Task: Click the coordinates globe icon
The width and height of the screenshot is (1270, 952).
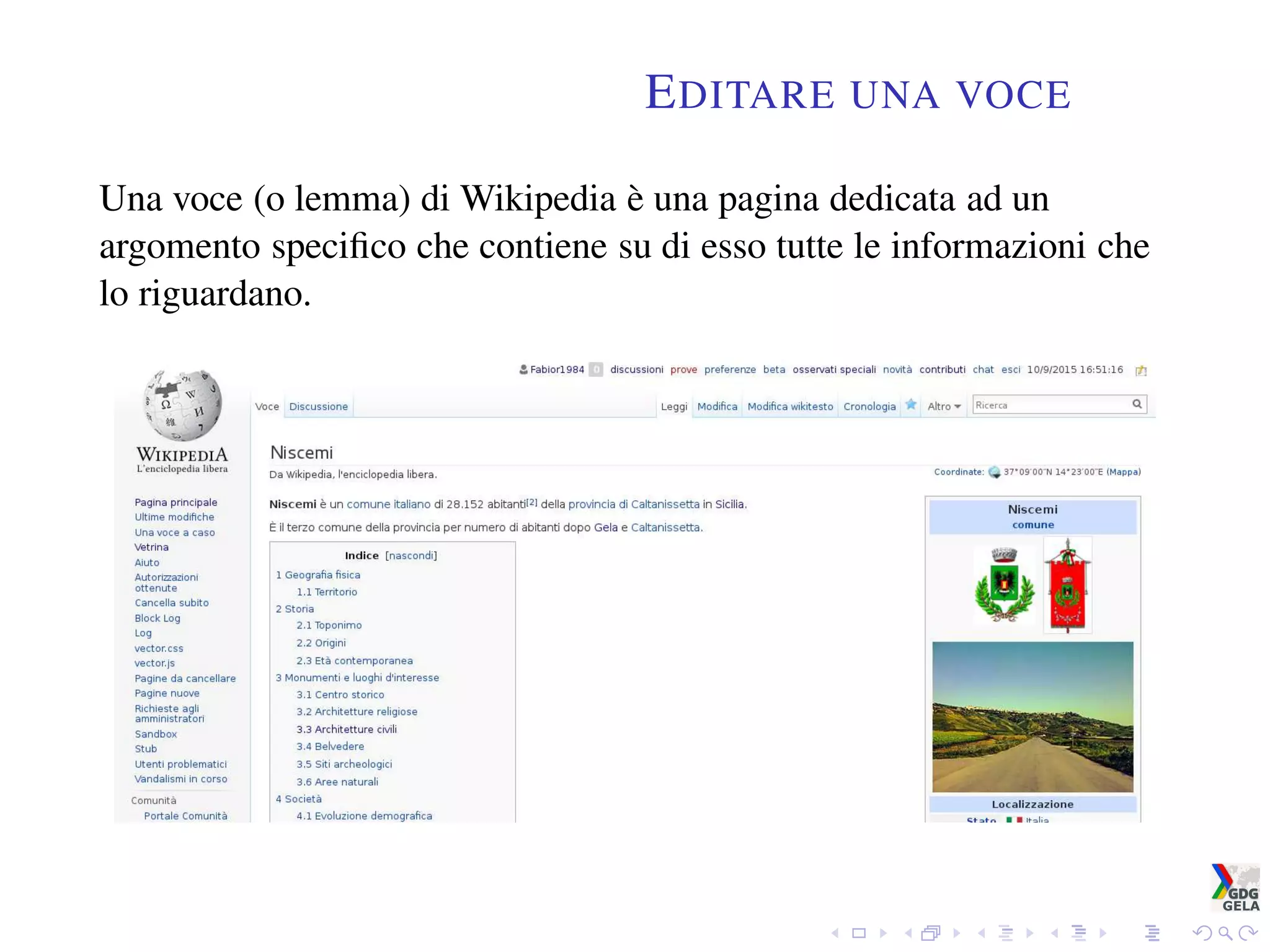Action: tap(994, 472)
